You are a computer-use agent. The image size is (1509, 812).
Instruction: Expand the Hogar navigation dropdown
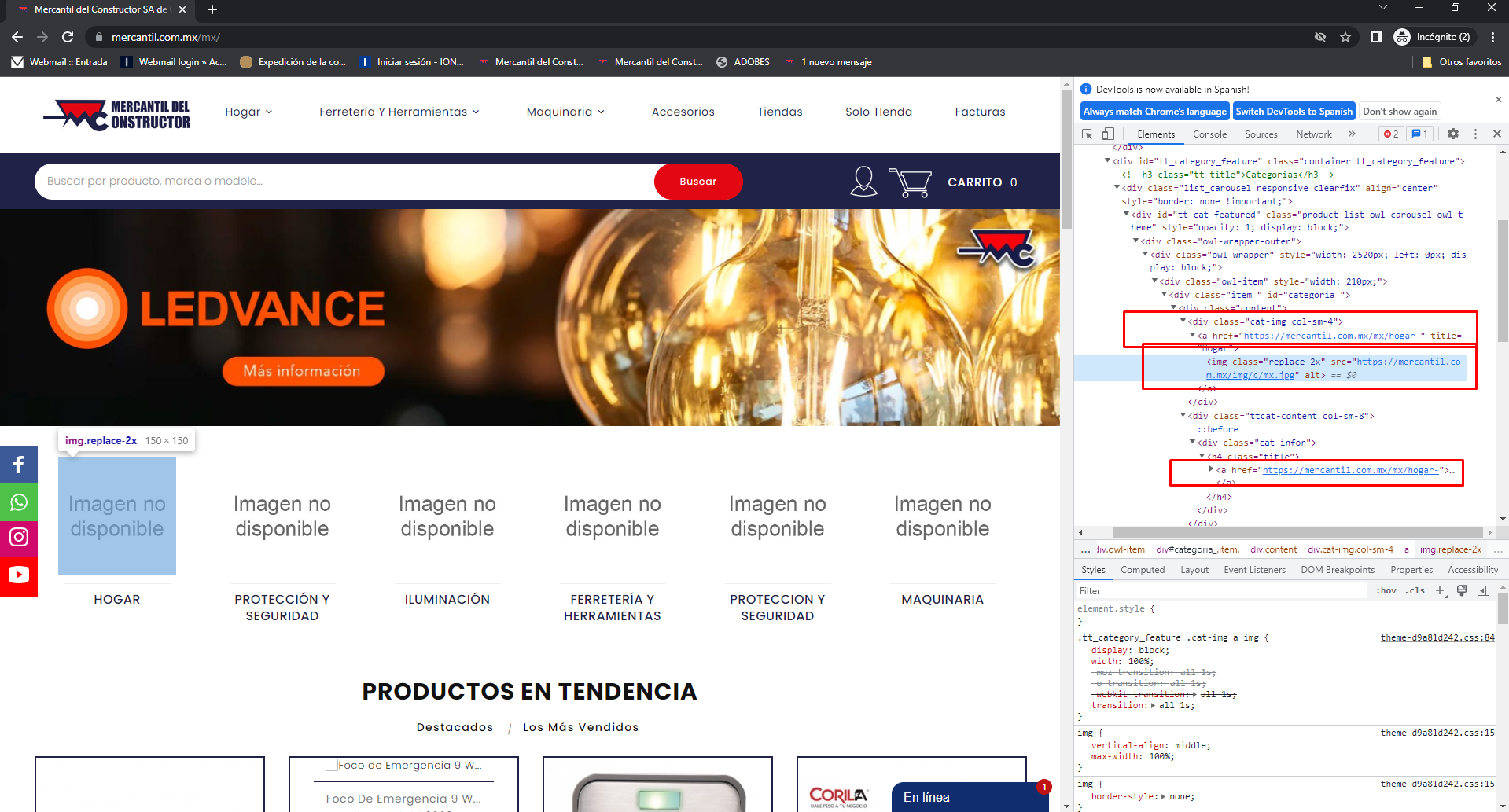point(248,112)
